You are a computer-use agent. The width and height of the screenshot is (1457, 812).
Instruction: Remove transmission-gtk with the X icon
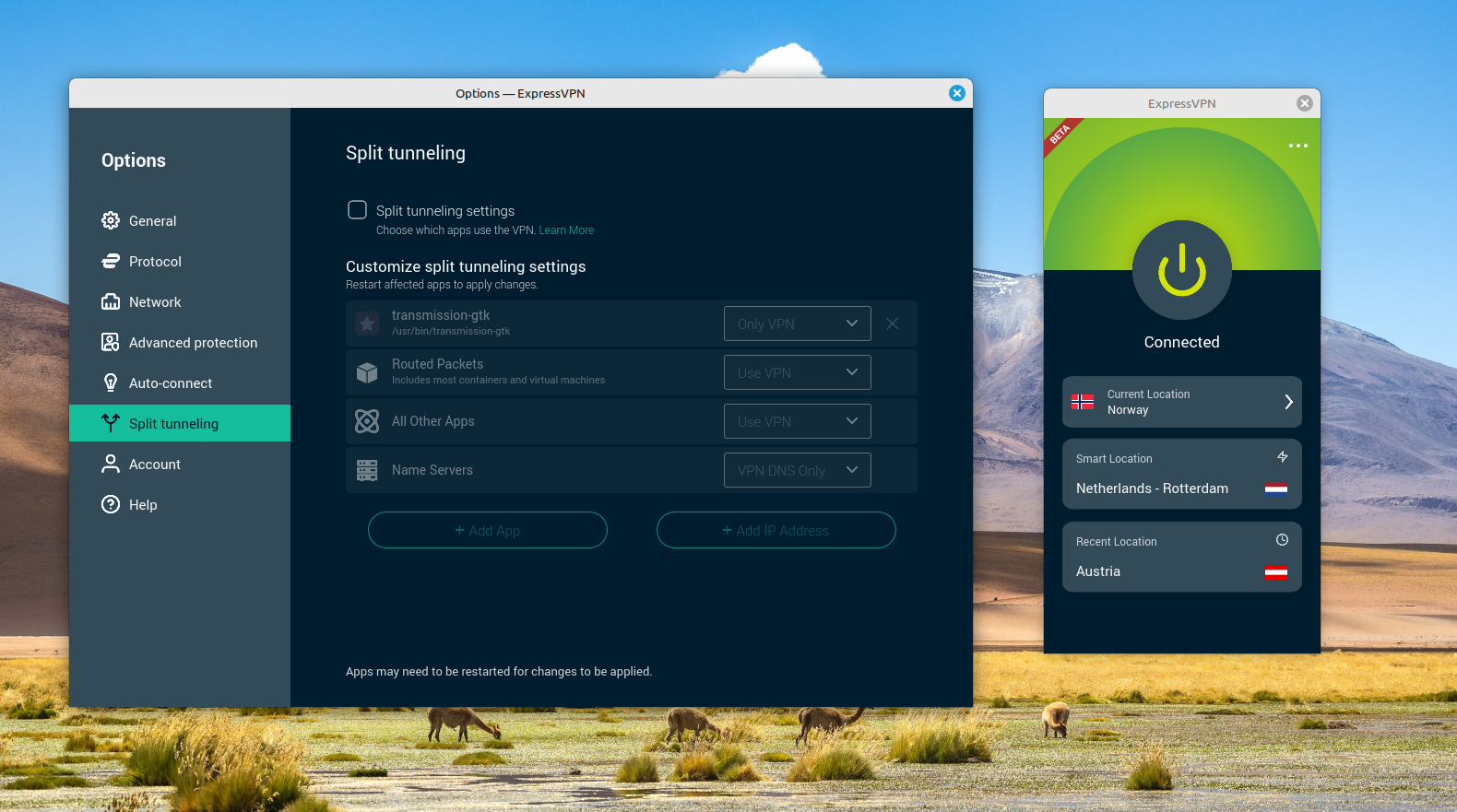click(x=893, y=324)
